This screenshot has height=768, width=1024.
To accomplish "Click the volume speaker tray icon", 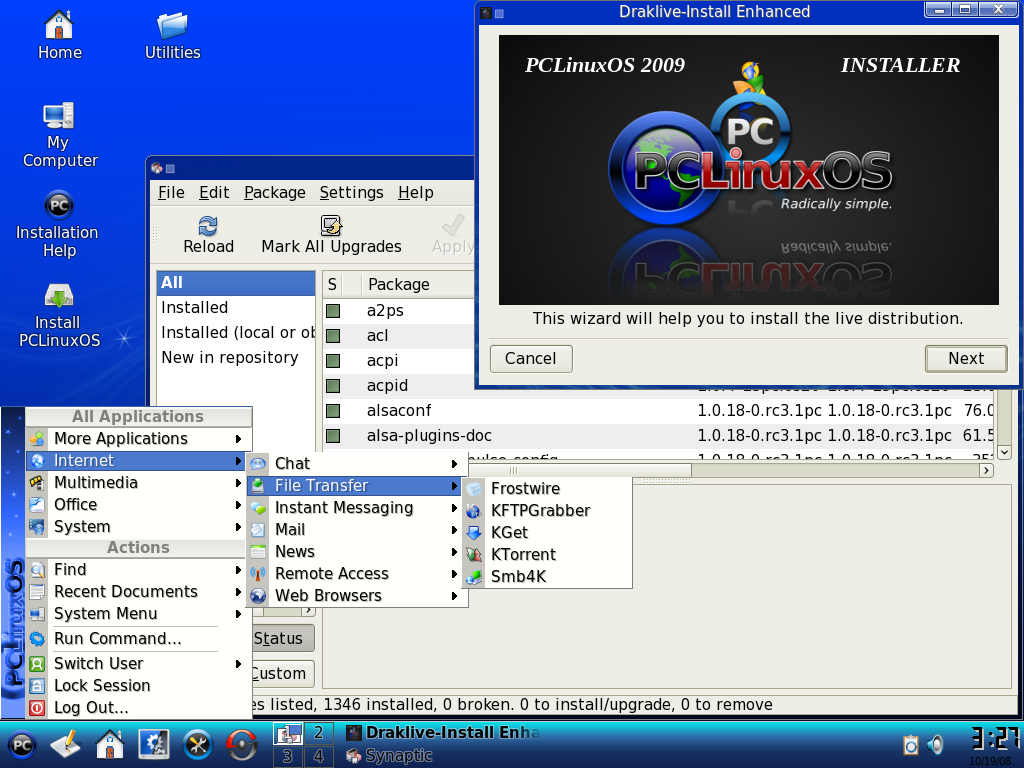I will click(x=936, y=745).
